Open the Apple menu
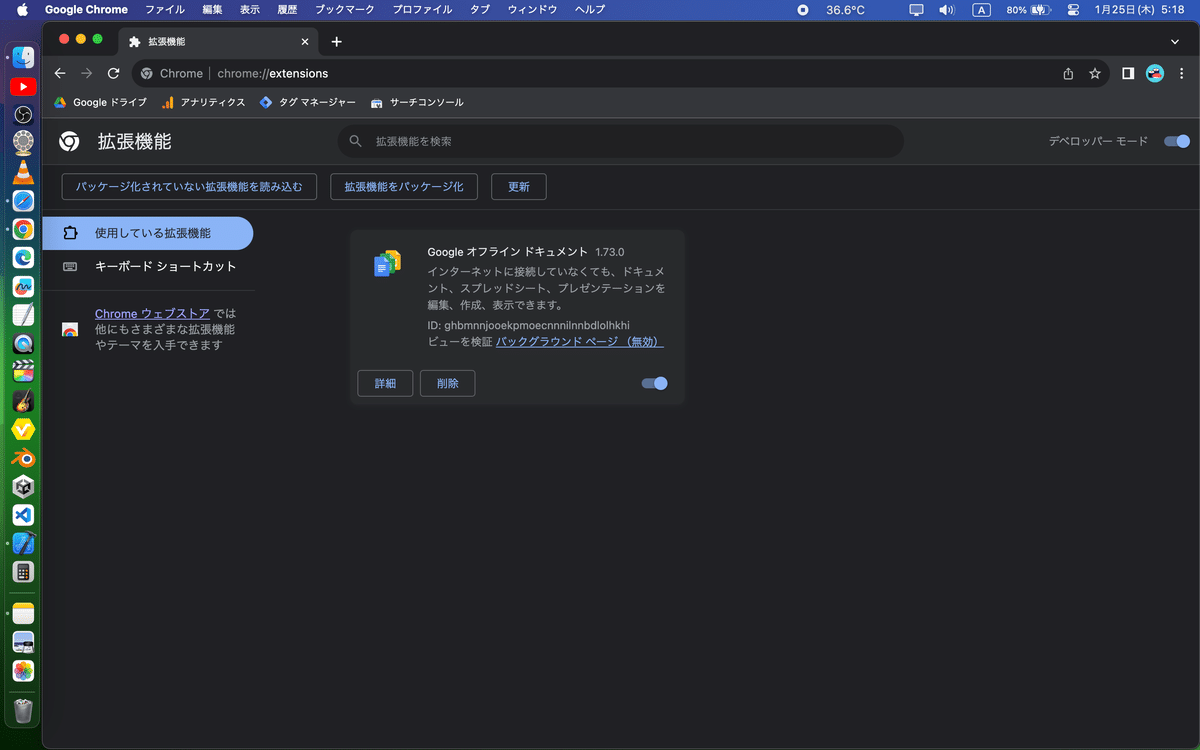The image size is (1200, 750). [x=22, y=9]
